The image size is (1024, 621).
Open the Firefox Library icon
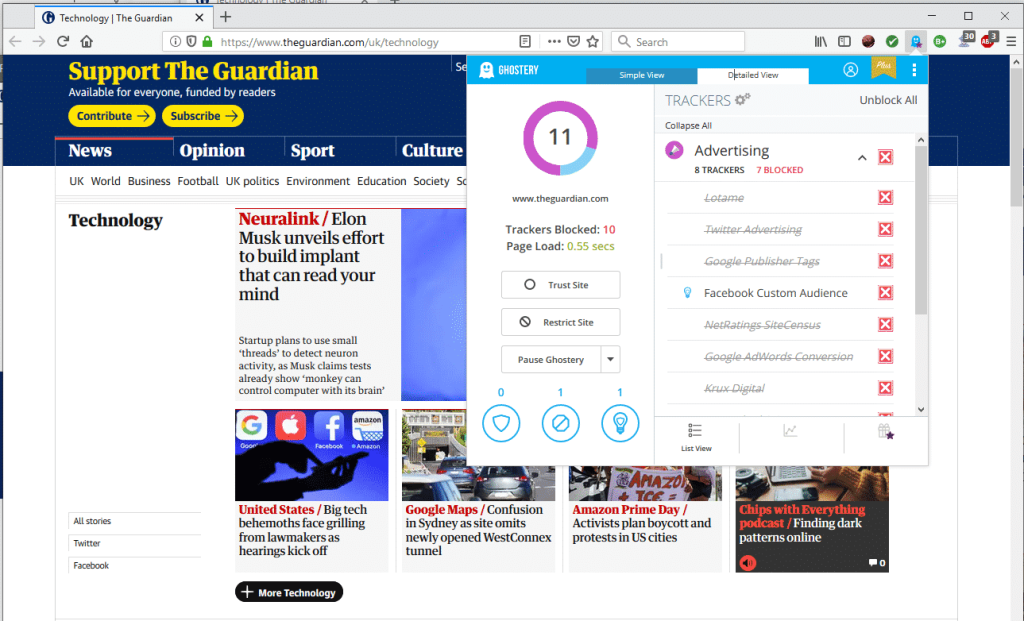tap(821, 42)
